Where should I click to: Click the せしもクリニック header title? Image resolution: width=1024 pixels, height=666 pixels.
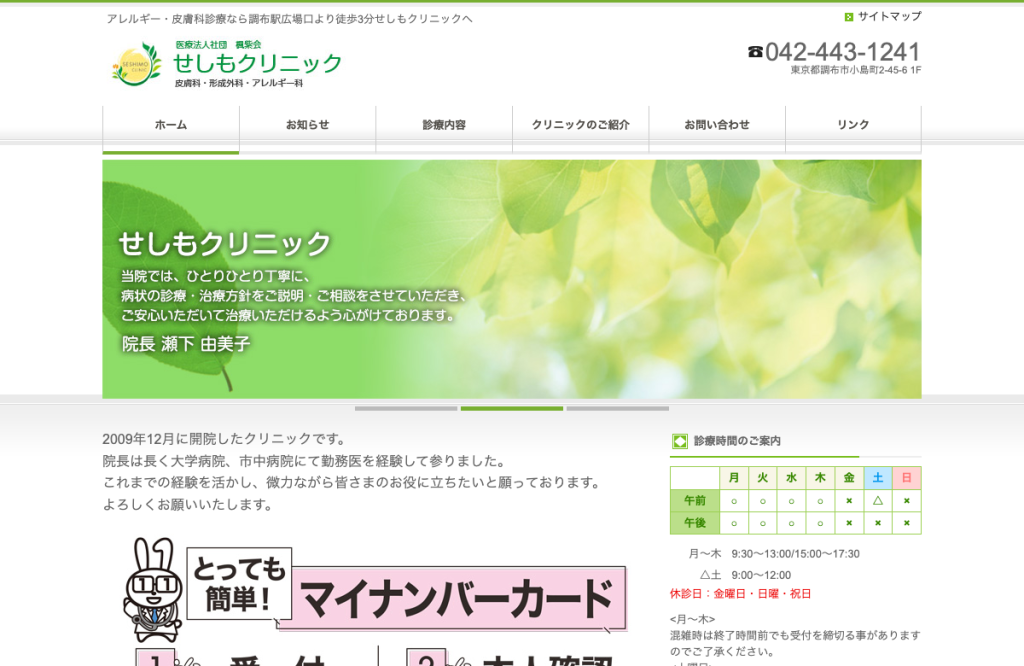tap(257, 63)
